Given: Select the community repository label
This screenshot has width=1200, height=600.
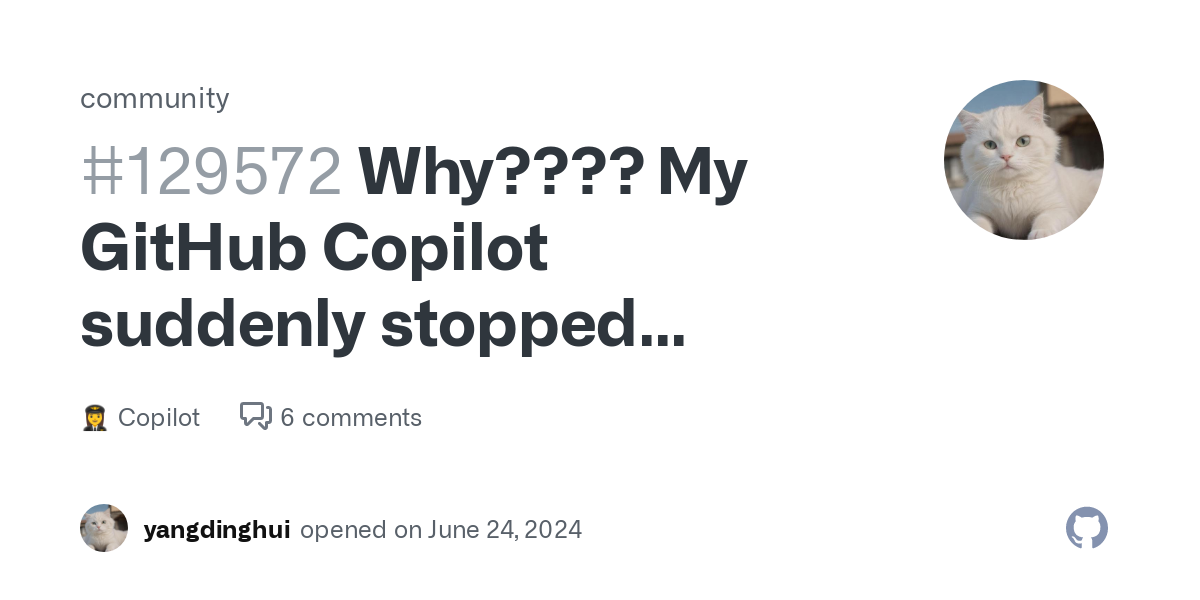Looking at the screenshot, I should (x=155, y=98).
